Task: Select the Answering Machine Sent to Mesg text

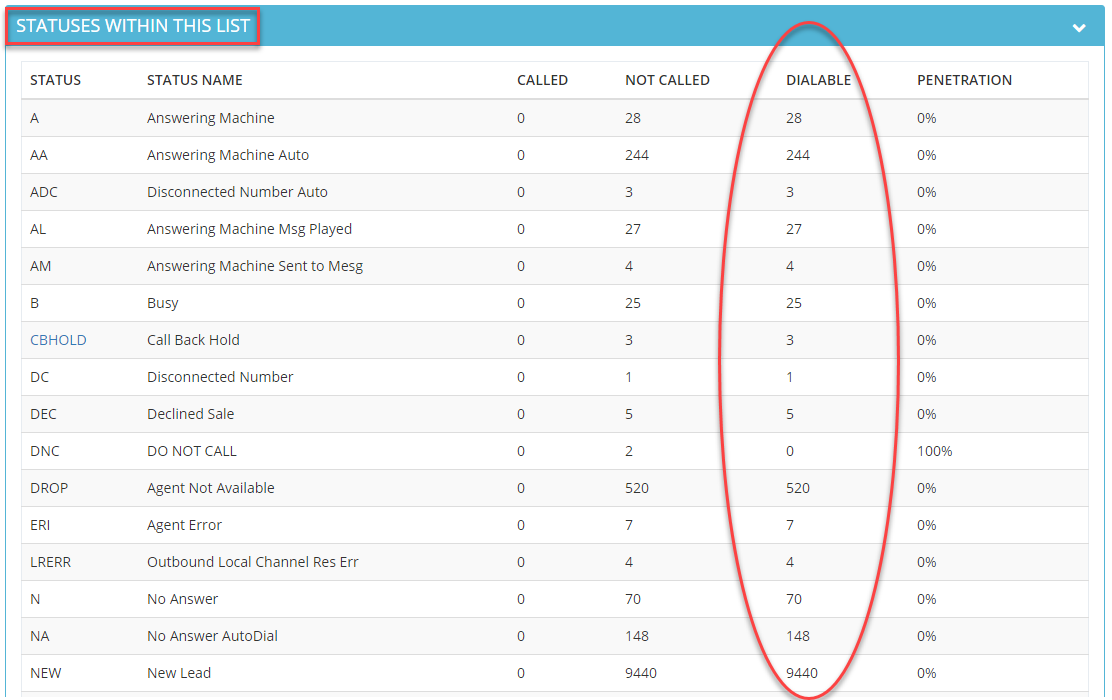Action: [x=255, y=266]
